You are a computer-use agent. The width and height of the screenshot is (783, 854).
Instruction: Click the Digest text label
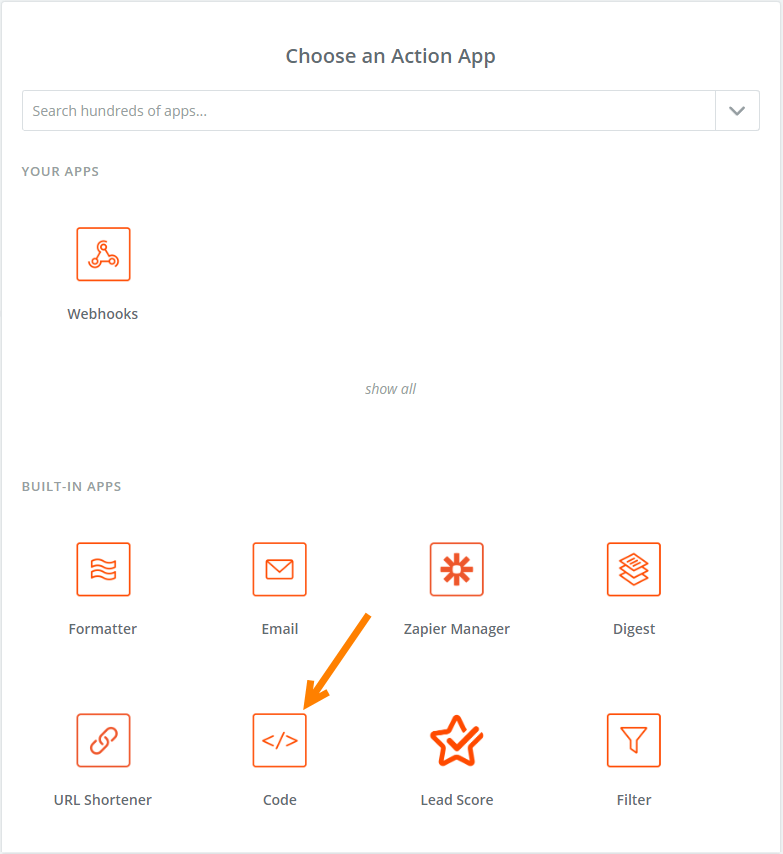pyautogui.click(x=634, y=629)
